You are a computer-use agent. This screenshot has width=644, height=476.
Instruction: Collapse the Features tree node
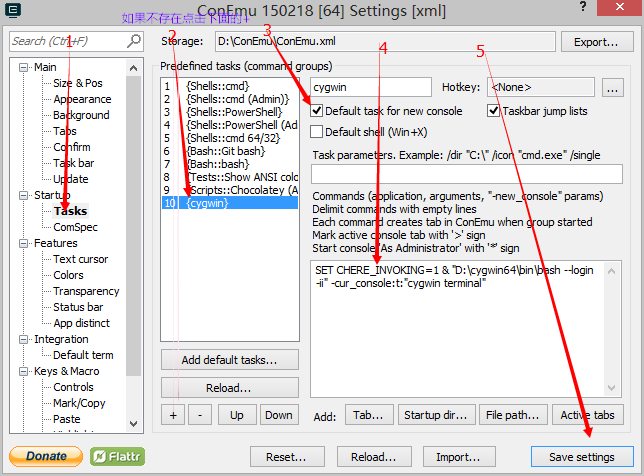24,244
